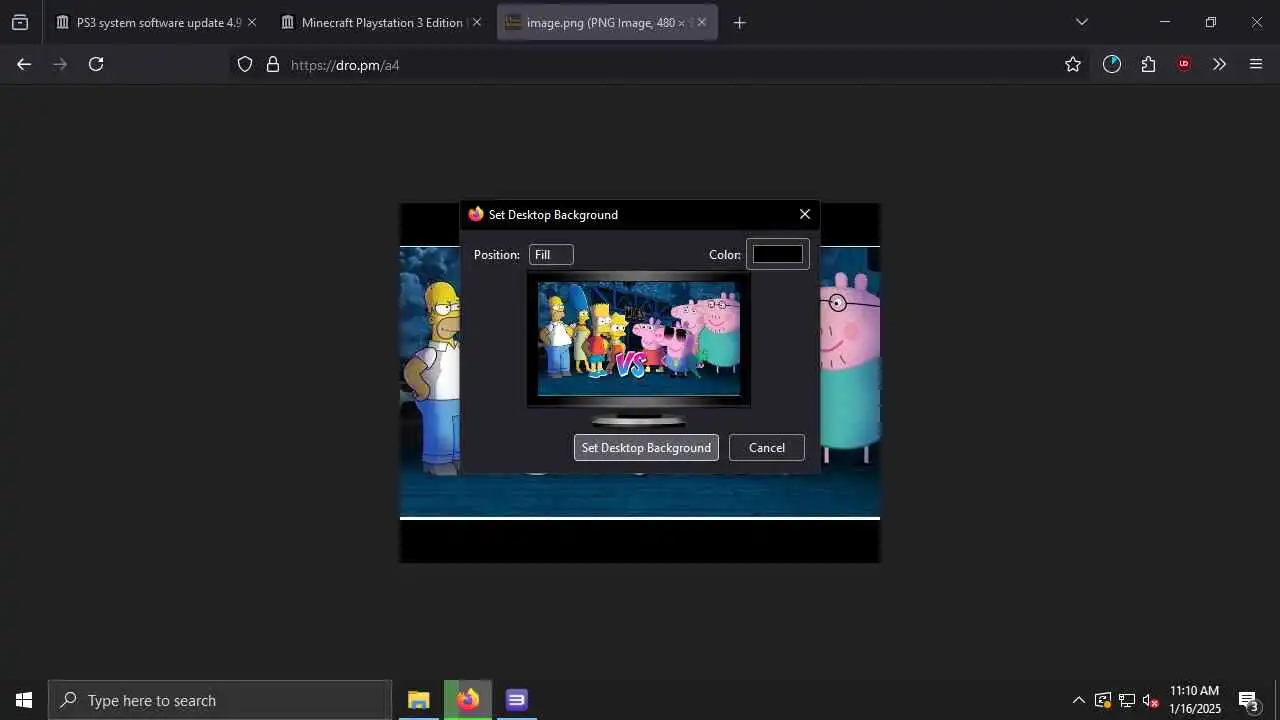Open tracking protection shield icon
The image size is (1280, 720).
tap(245, 65)
